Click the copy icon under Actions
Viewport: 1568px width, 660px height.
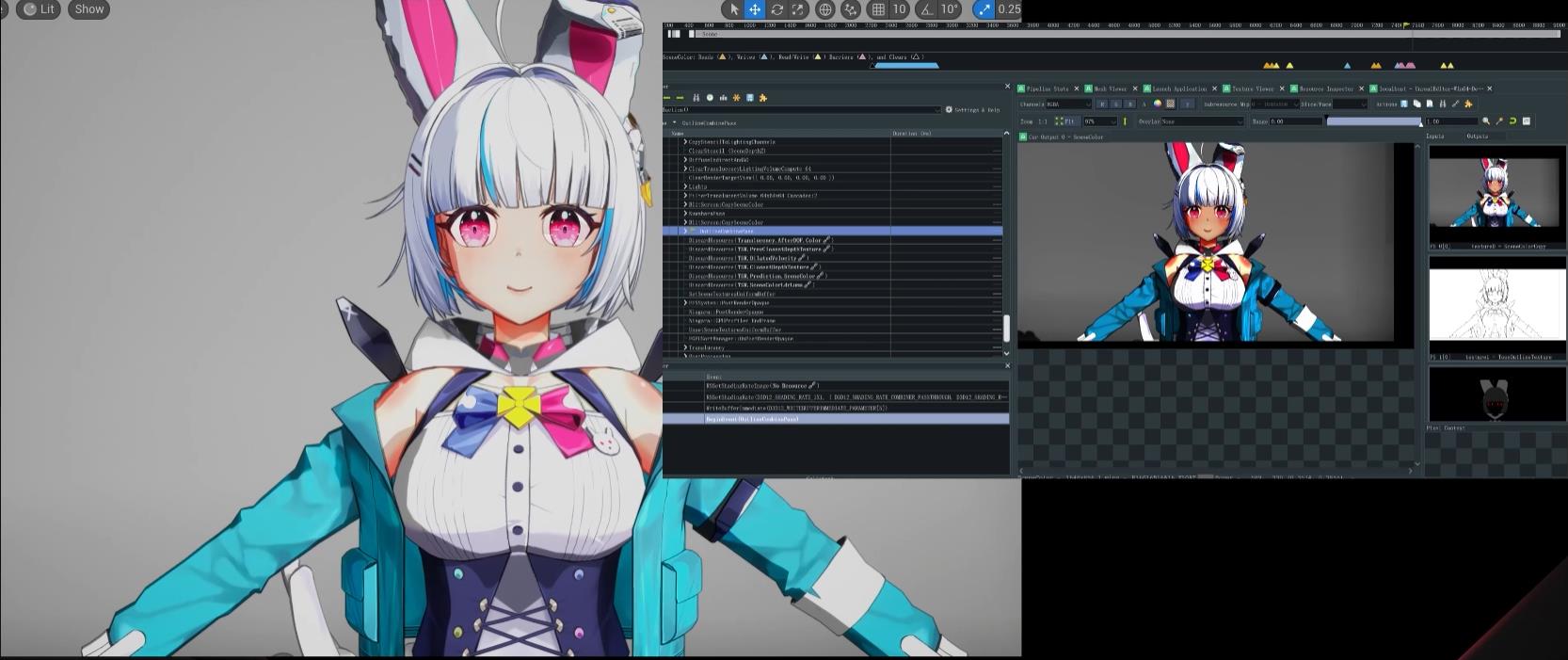(1416, 105)
